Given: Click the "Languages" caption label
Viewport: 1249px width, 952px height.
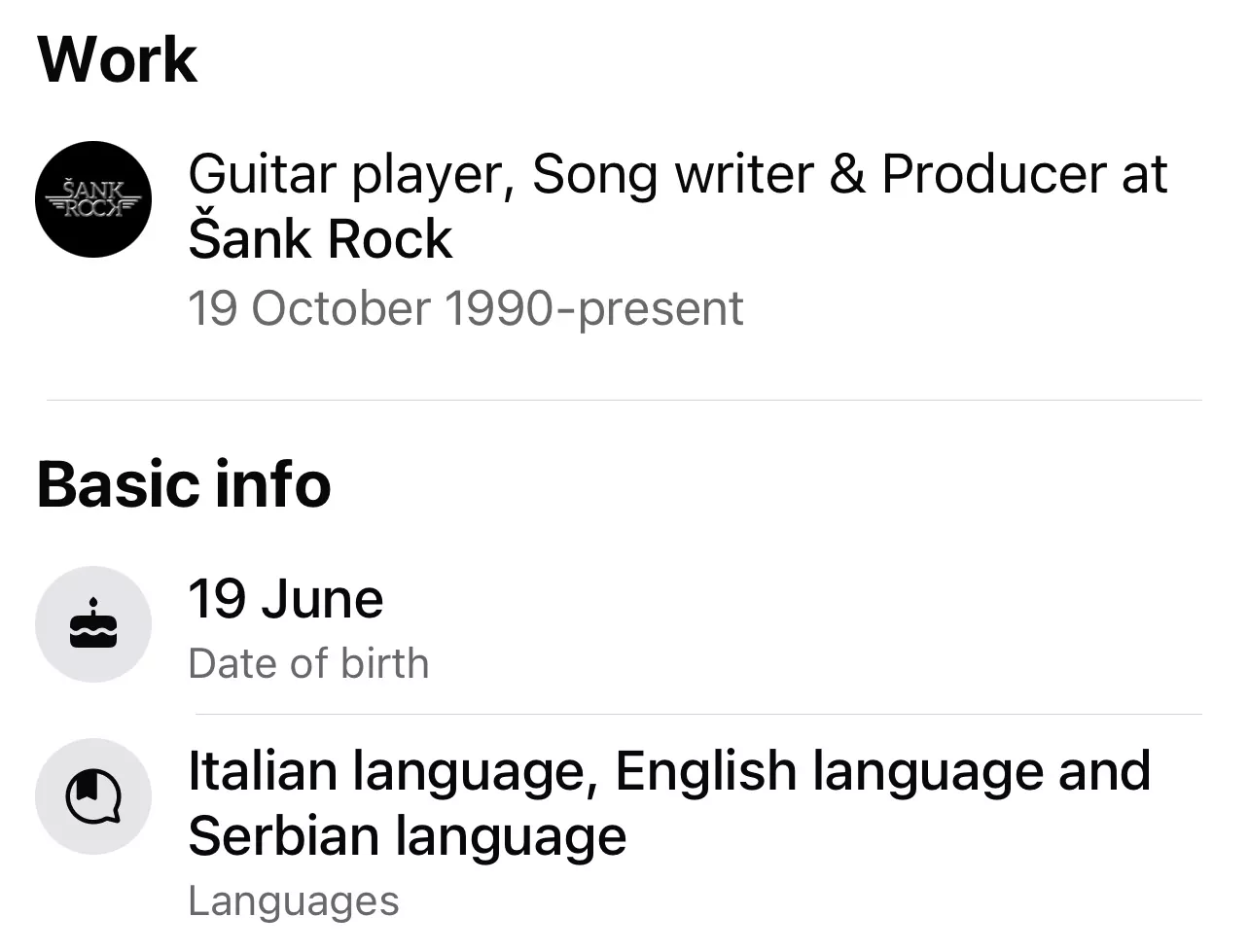Looking at the screenshot, I should tap(293, 901).
